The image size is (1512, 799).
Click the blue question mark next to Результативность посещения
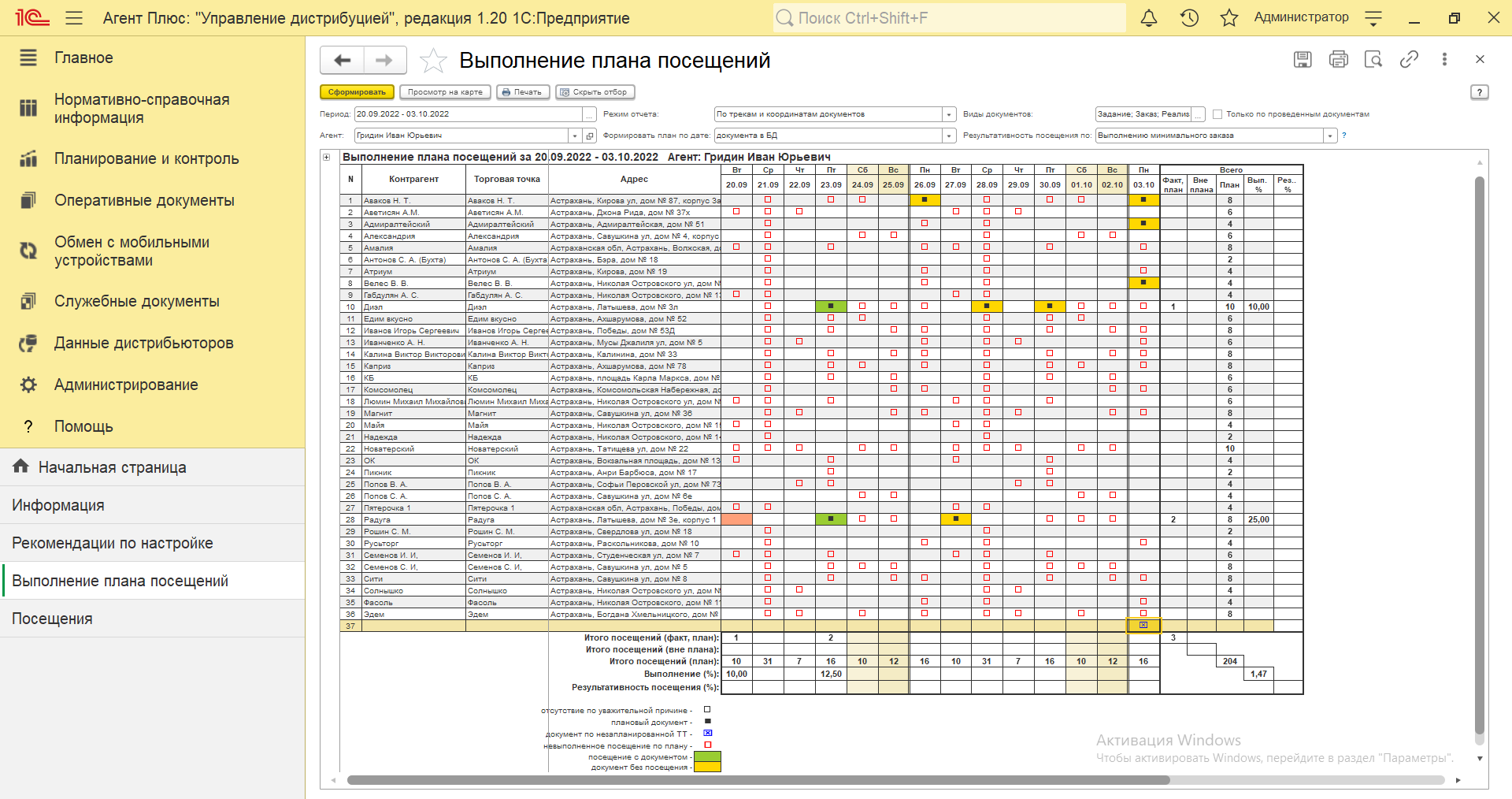coord(1343,136)
